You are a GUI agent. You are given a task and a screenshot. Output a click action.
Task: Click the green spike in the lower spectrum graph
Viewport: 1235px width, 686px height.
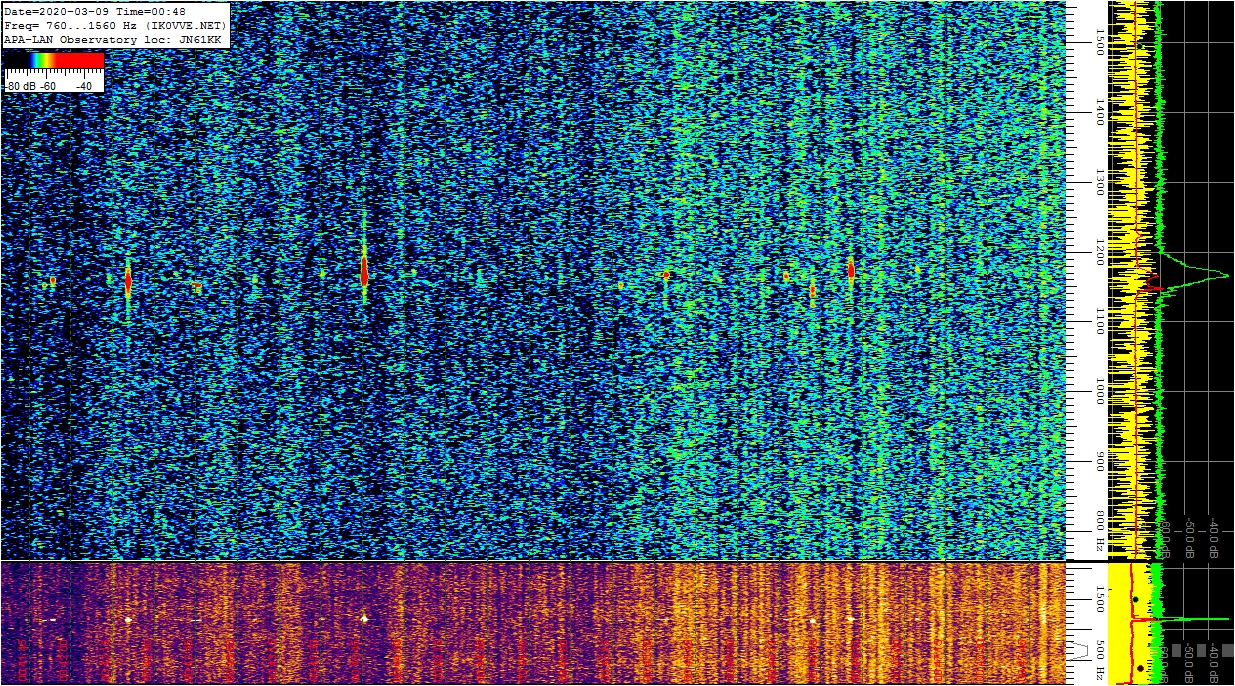1195,619
